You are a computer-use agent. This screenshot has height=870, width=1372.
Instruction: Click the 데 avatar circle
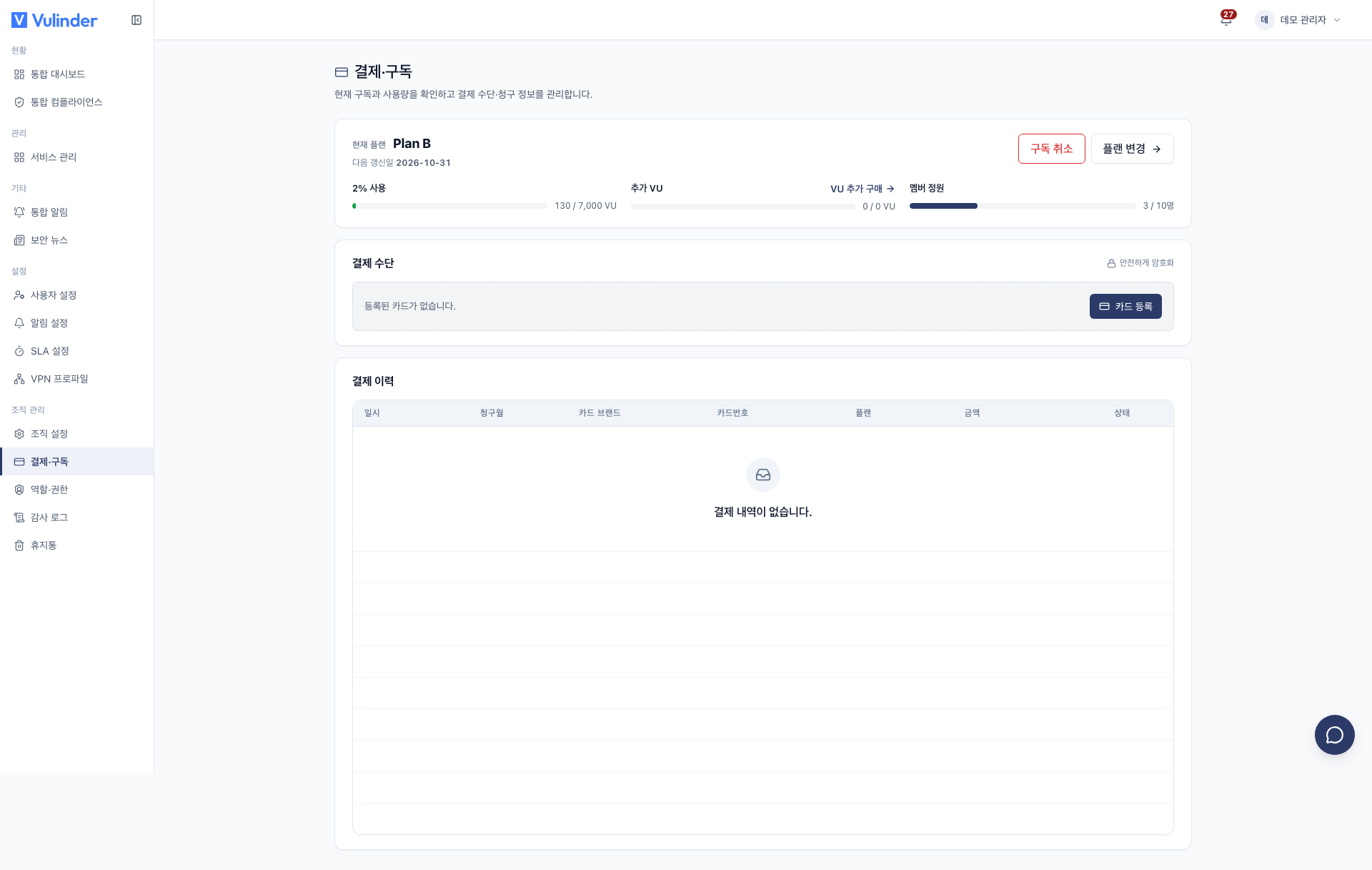(1264, 20)
